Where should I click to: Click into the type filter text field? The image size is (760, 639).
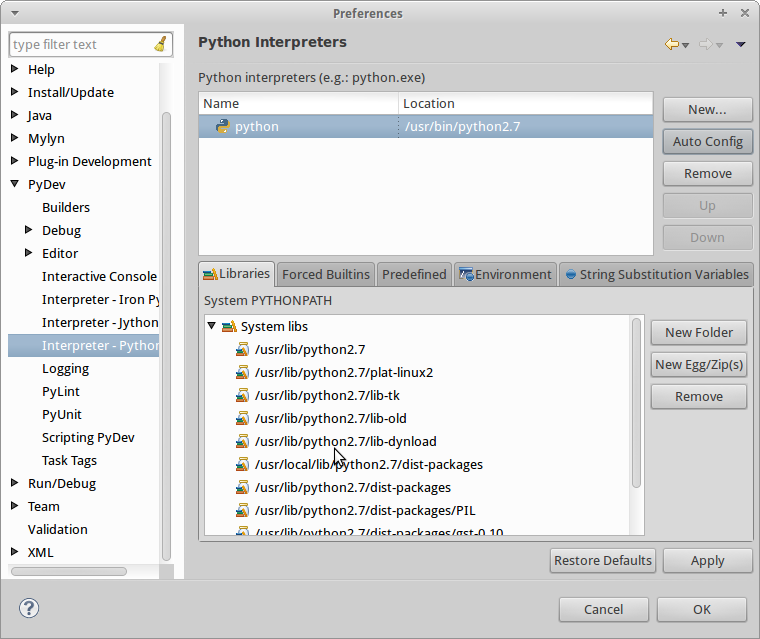pos(80,44)
